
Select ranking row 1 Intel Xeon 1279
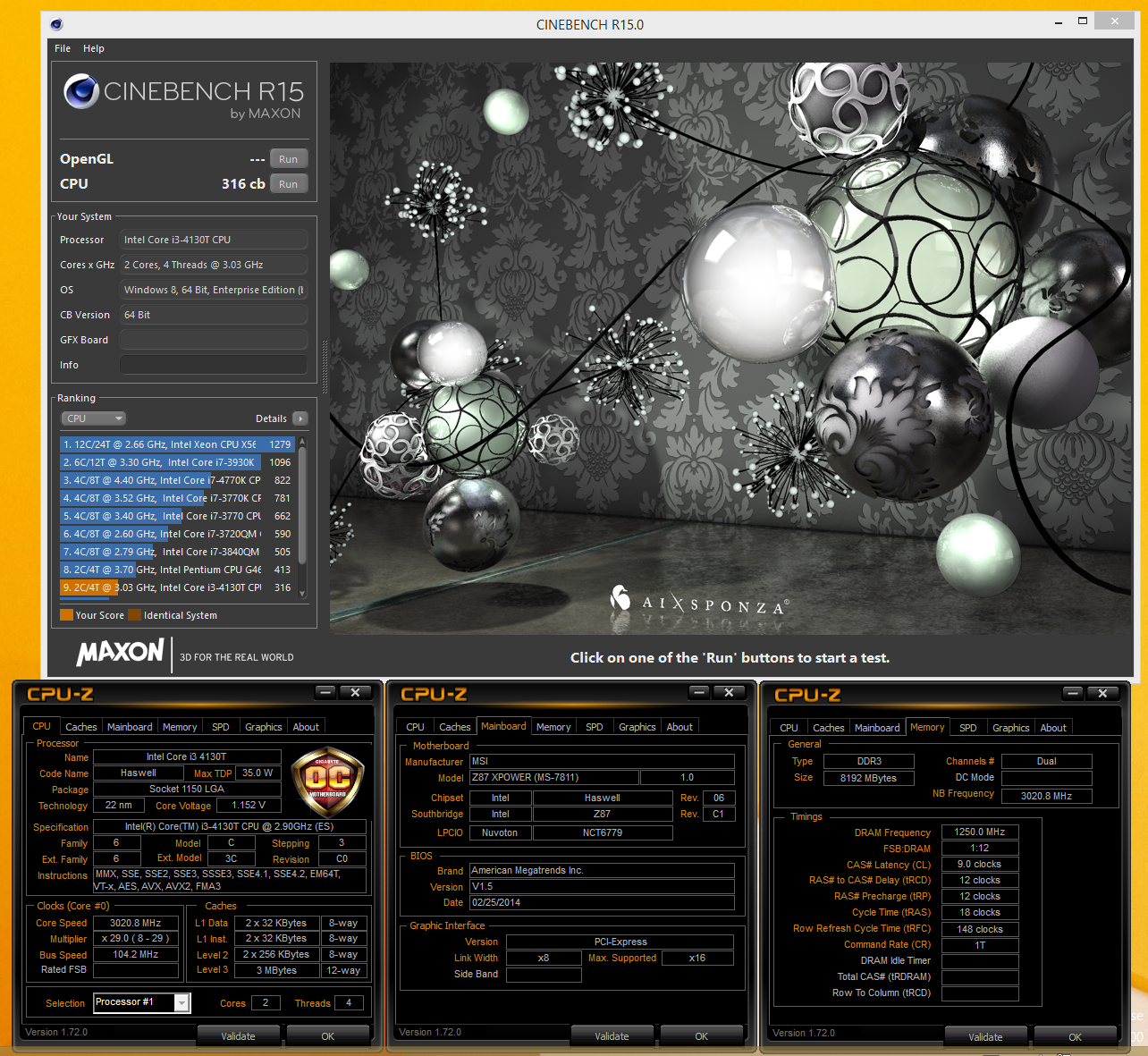coord(177,444)
